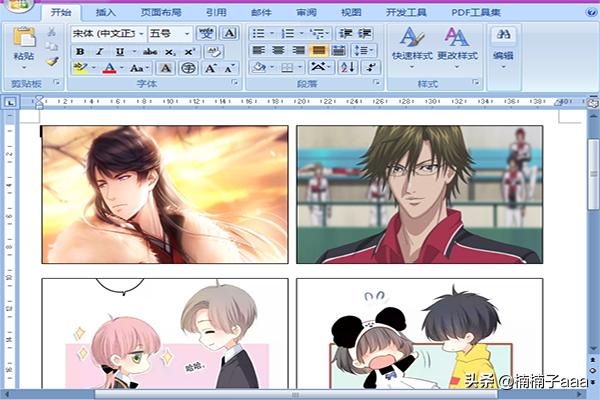Toggle Italic formatting

[x=100, y=51]
